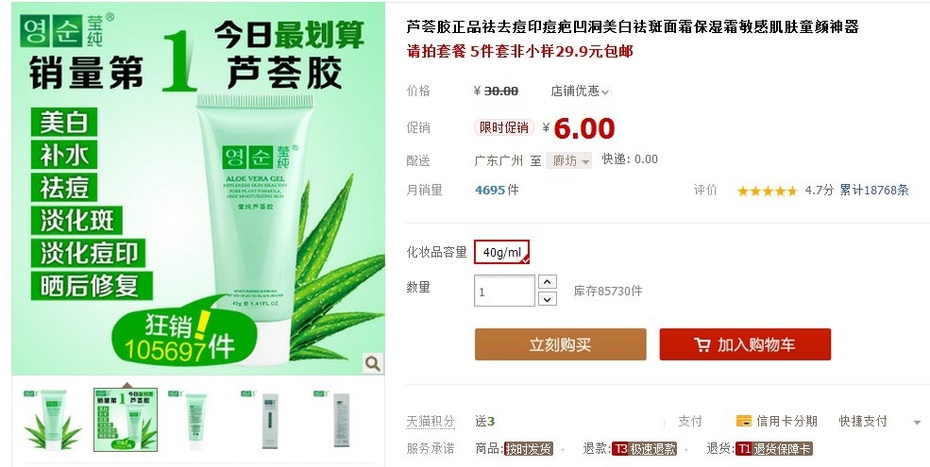Click the 立刻购买 buy now button

(x=560, y=345)
